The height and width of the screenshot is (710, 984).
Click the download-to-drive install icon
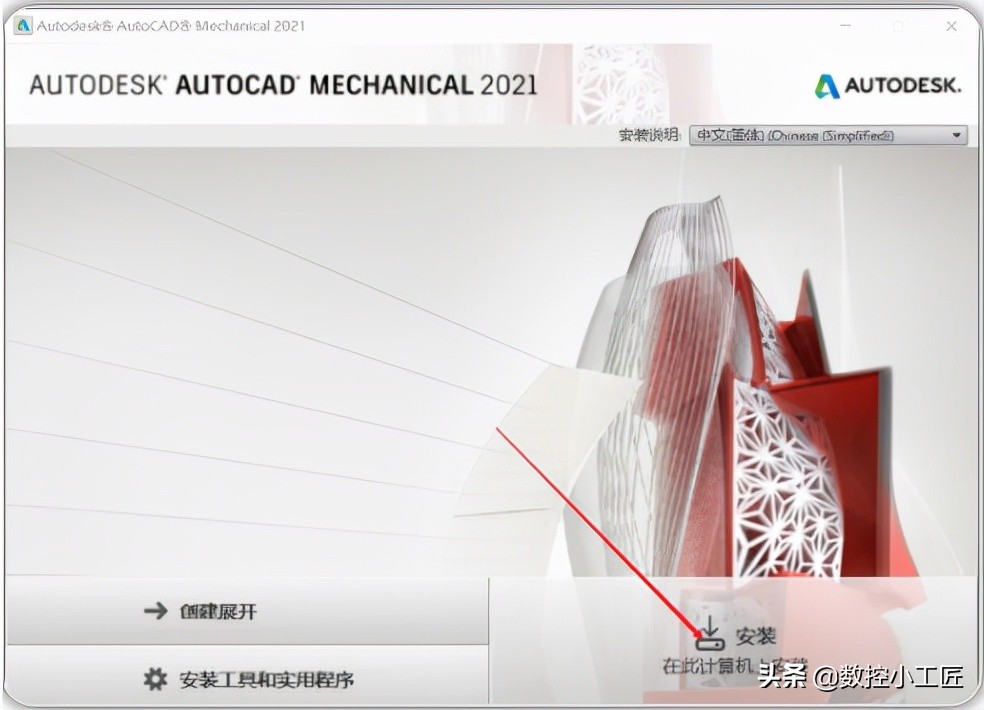tap(710, 633)
